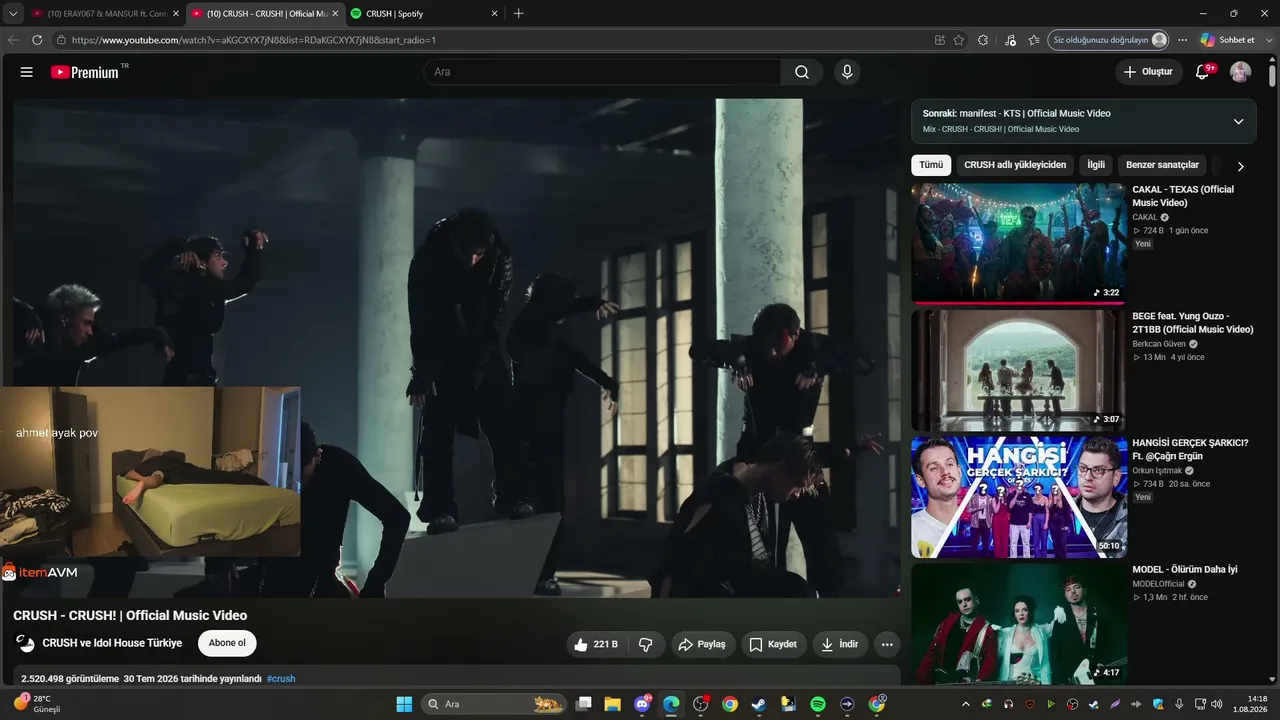Add this page to favorites star
Viewport: 1280px width, 720px height.
point(959,40)
